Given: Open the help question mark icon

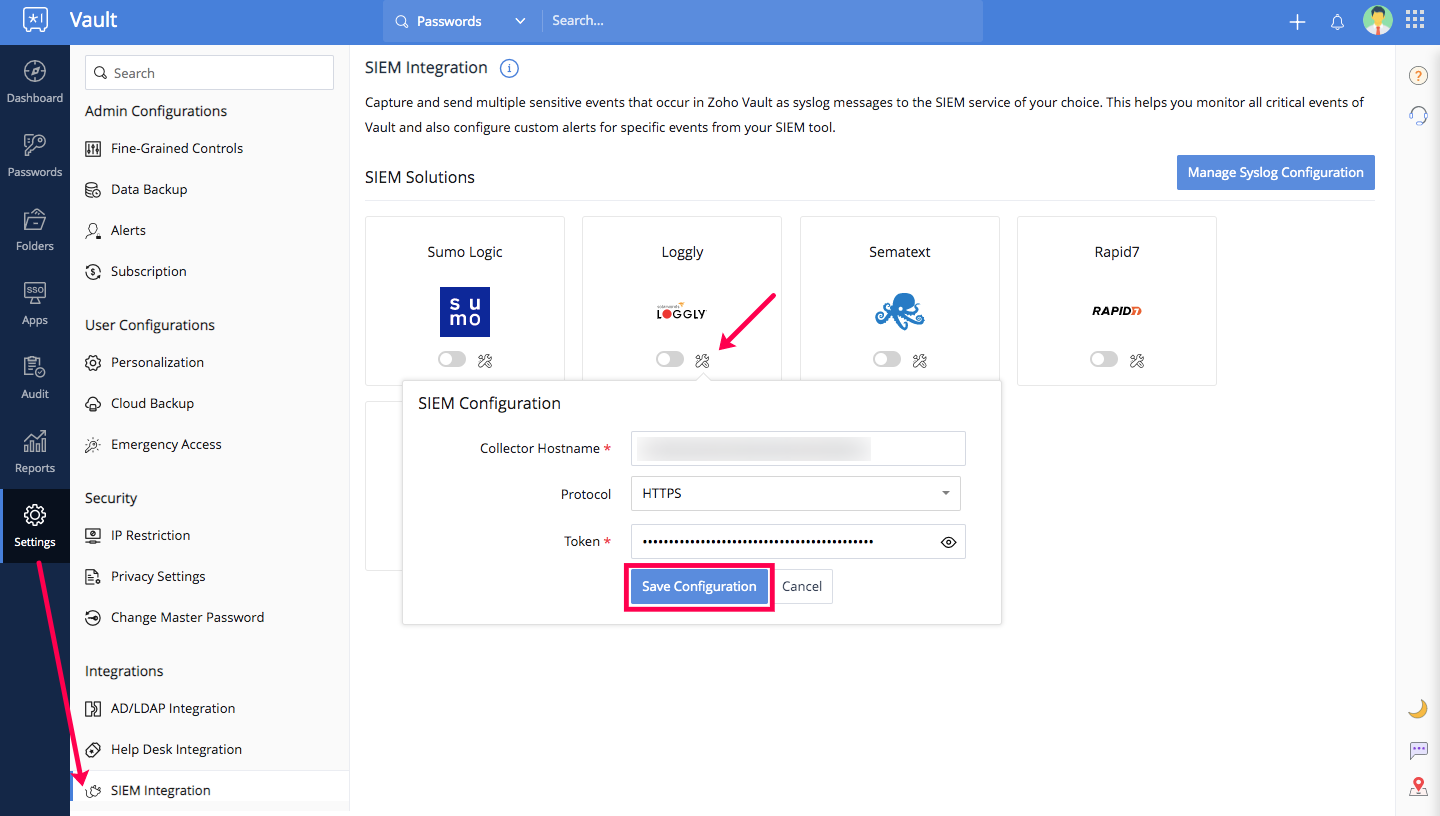Looking at the screenshot, I should (x=1418, y=76).
